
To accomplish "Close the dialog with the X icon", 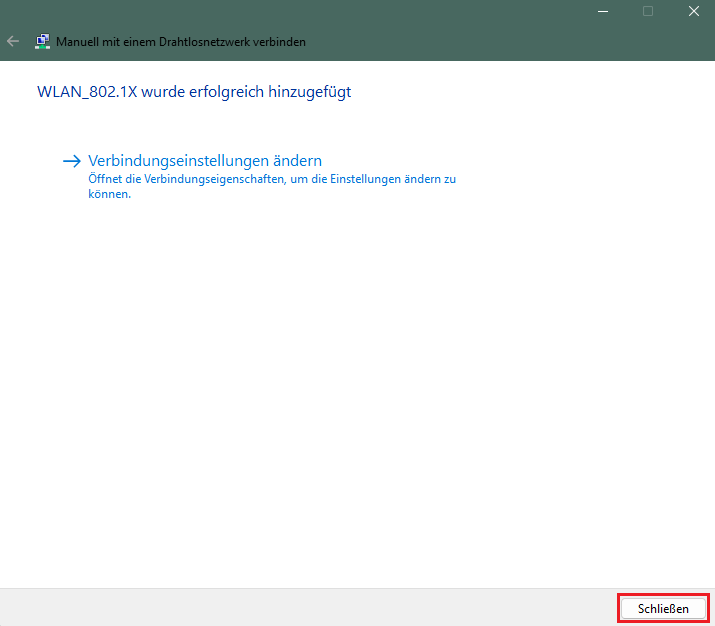I will (x=693, y=11).
